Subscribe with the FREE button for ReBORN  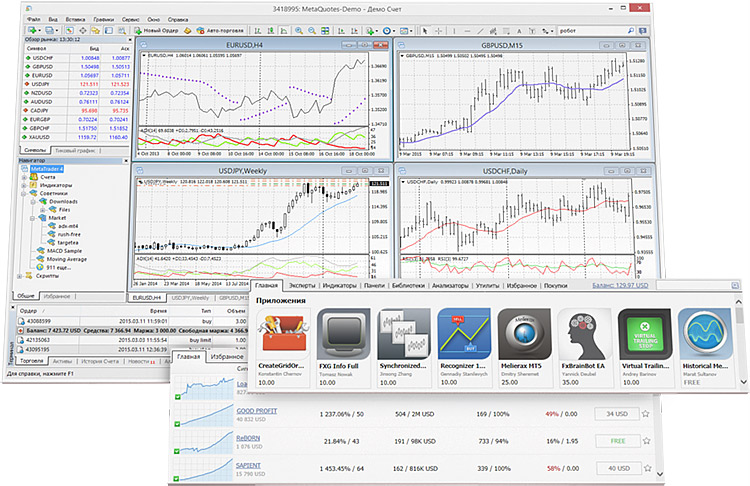click(618, 441)
